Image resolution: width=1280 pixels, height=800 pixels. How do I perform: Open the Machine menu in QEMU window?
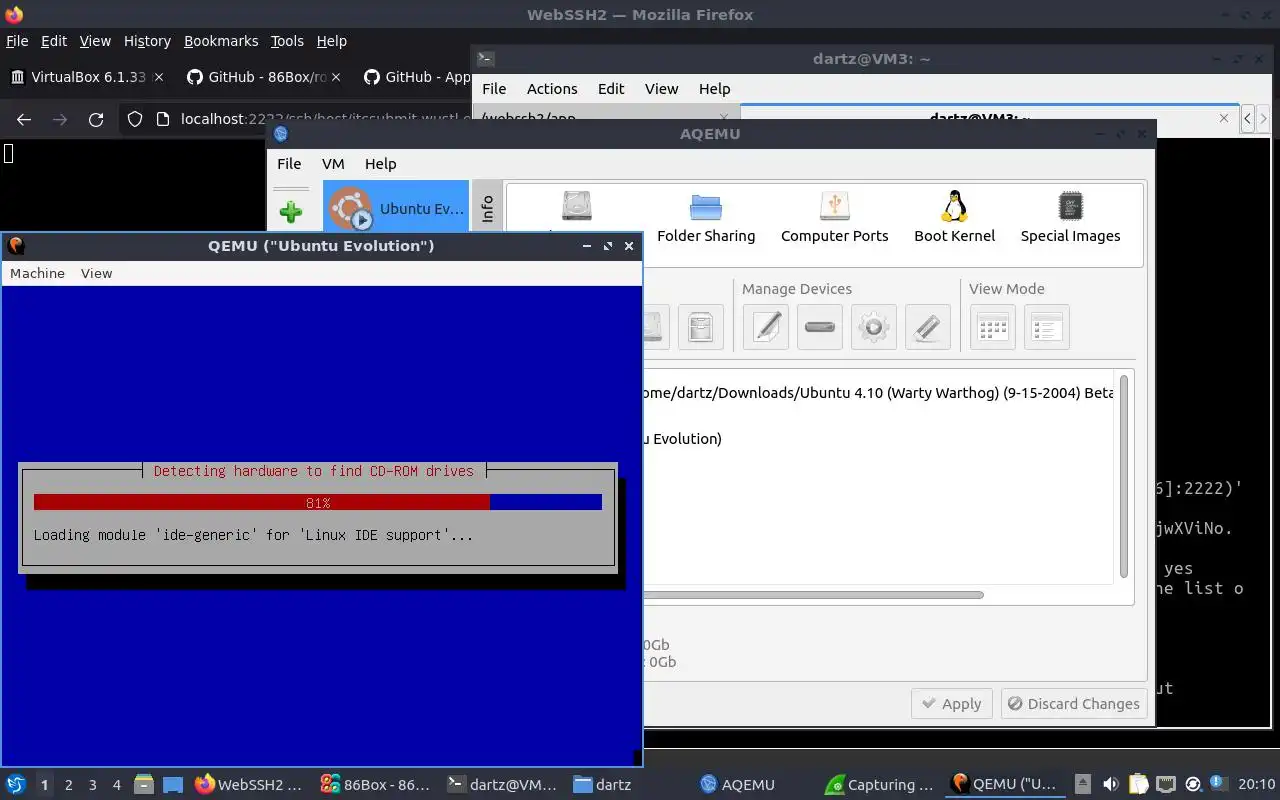[37, 273]
